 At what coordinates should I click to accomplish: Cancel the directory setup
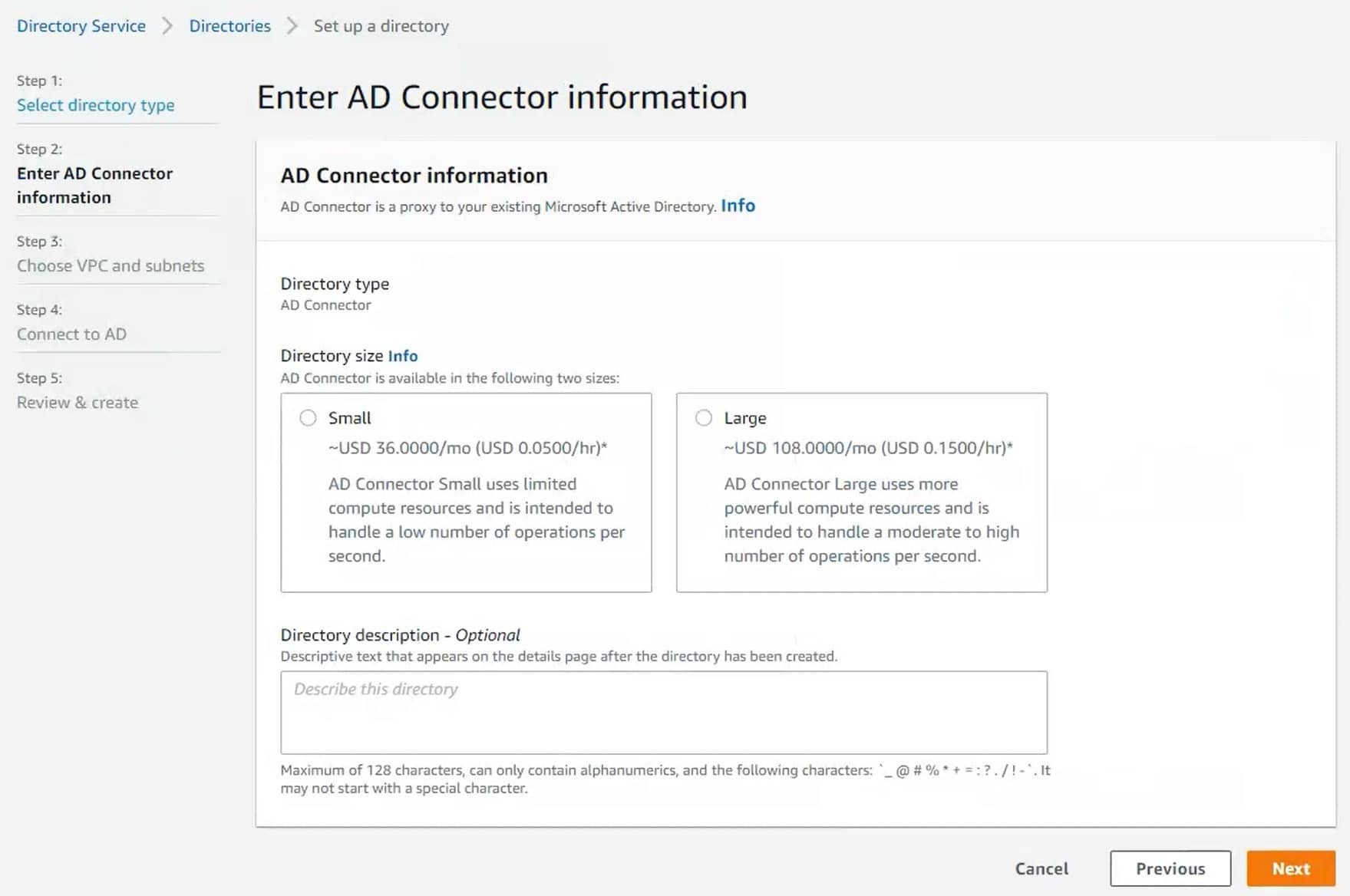click(1041, 868)
